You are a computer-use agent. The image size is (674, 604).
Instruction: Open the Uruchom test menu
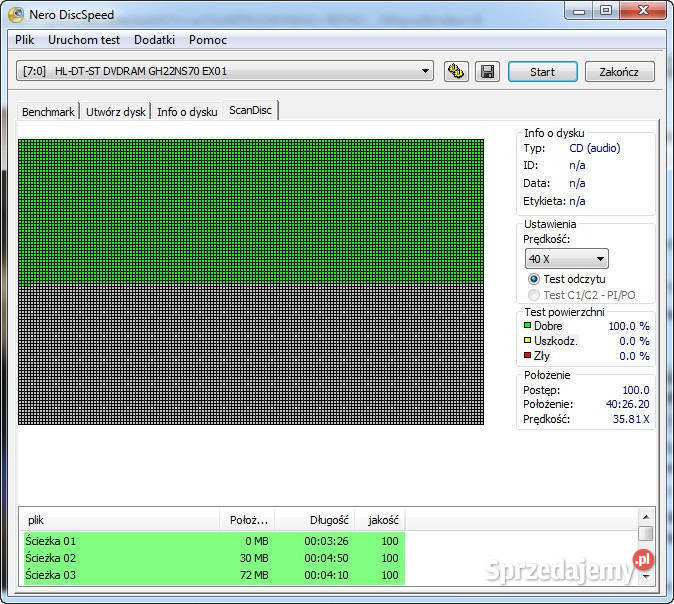[84, 40]
